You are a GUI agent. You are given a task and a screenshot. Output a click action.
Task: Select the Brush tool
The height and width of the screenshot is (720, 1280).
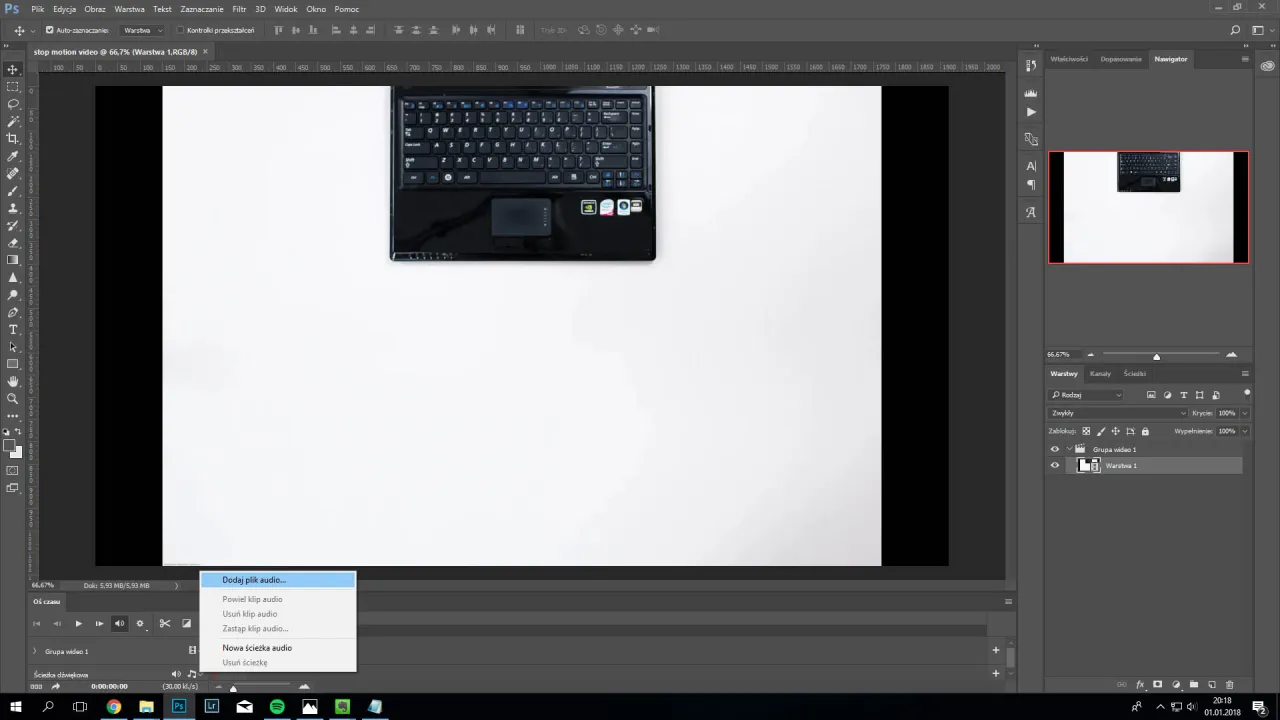(x=13, y=191)
